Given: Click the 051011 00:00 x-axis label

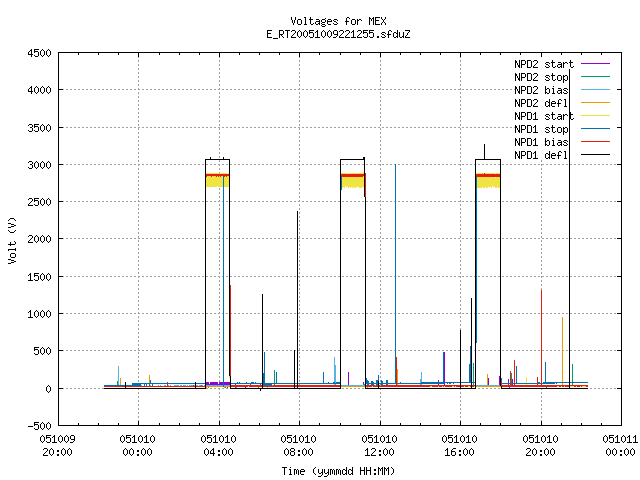Looking at the screenshot, I should pos(620,446).
